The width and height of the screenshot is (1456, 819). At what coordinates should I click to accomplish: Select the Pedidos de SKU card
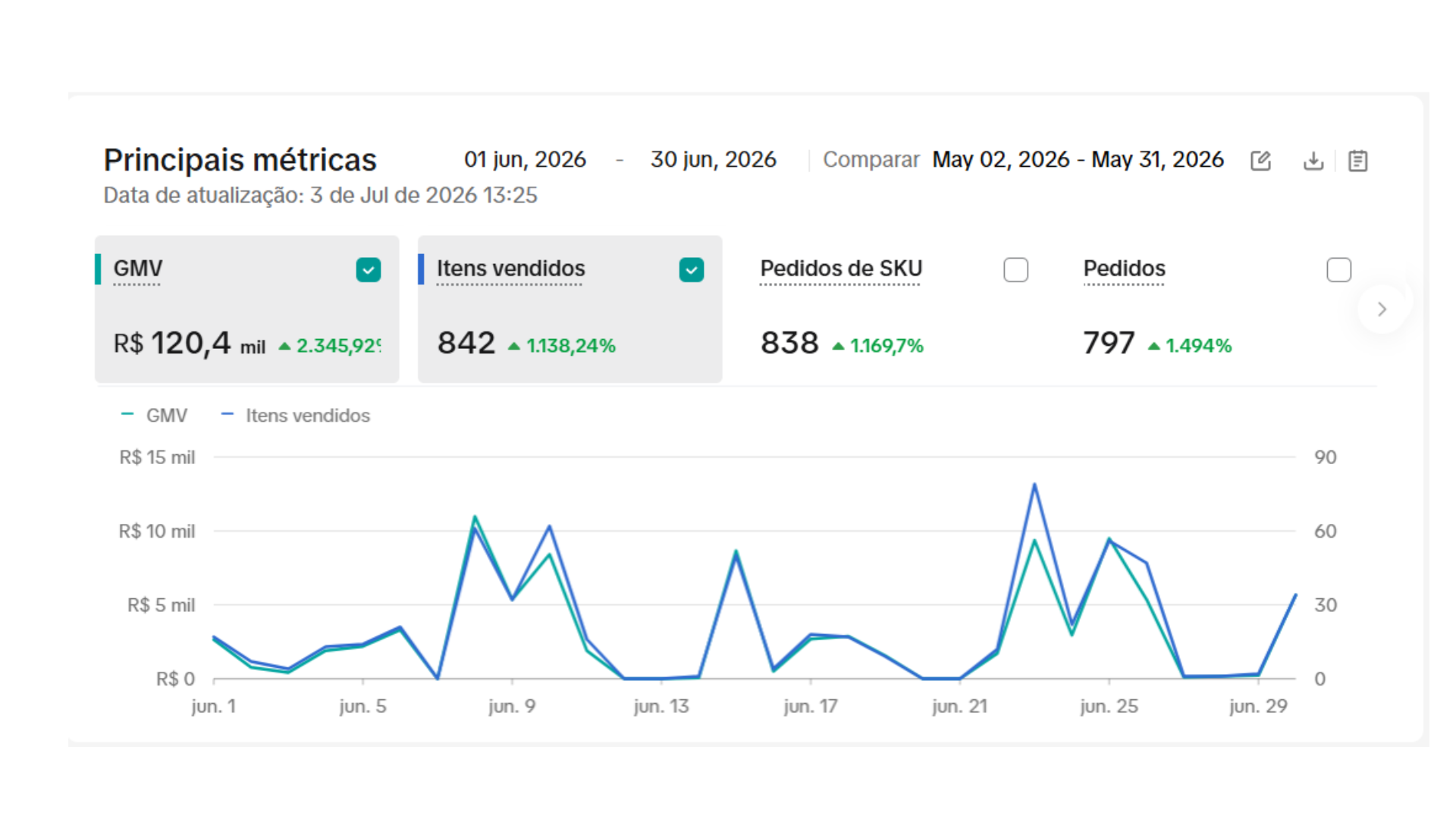tap(893, 309)
